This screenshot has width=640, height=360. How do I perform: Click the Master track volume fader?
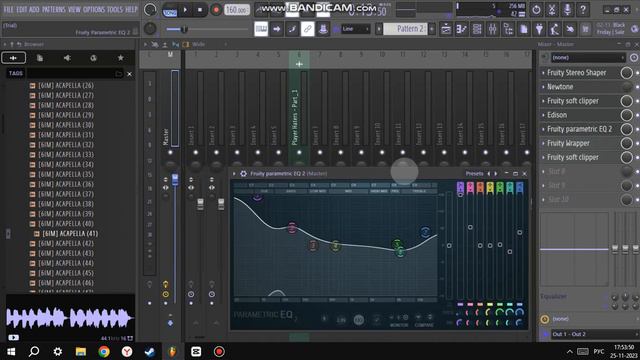pyautogui.click(x=175, y=180)
